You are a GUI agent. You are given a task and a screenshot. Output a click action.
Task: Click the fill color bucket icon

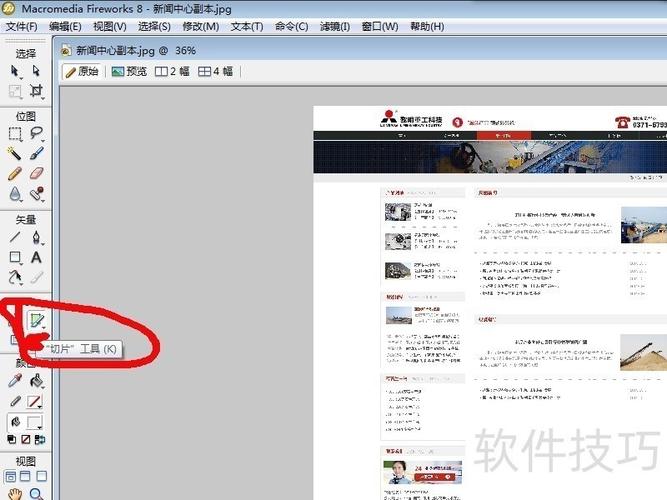tap(15, 422)
